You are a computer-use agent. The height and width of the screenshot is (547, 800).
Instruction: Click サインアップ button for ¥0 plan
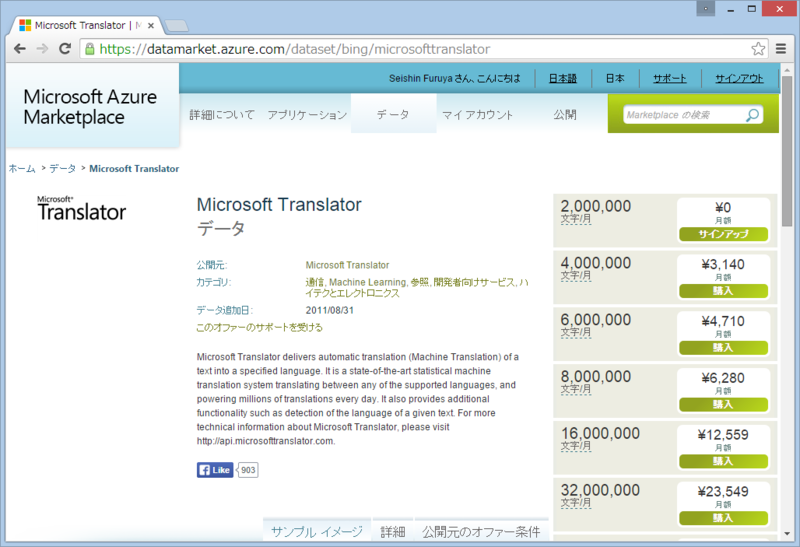click(x=723, y=234)
